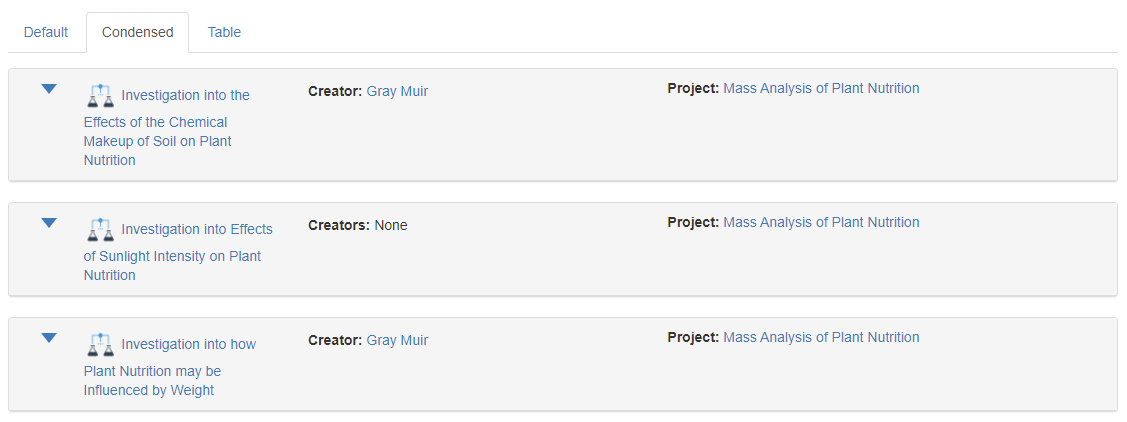Click the flask icon beside the Sunlight Intensity investigation
This screenshot has width=1127, height=422.
pos(100,230)
